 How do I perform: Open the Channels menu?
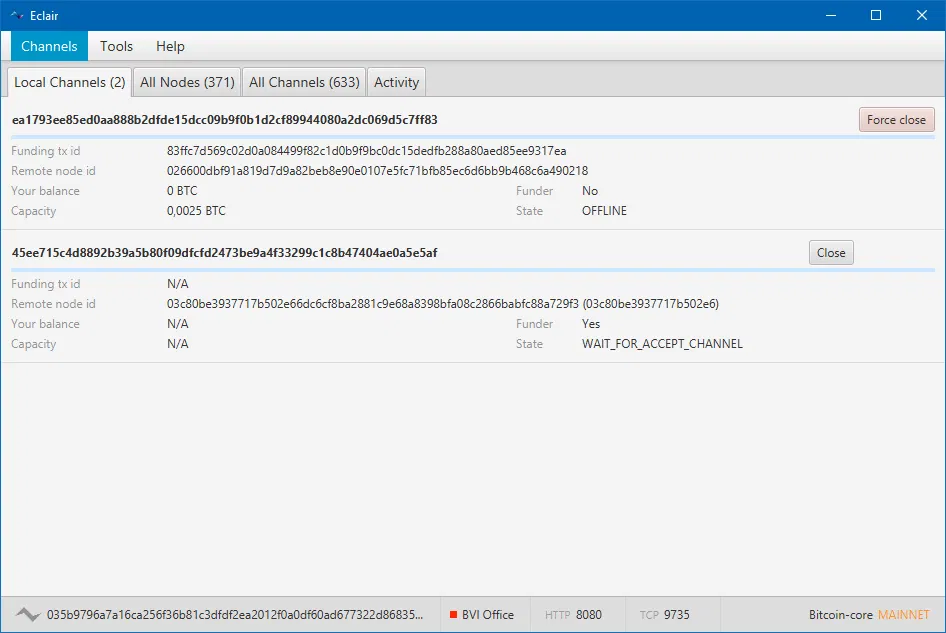[x=49, y=46]
